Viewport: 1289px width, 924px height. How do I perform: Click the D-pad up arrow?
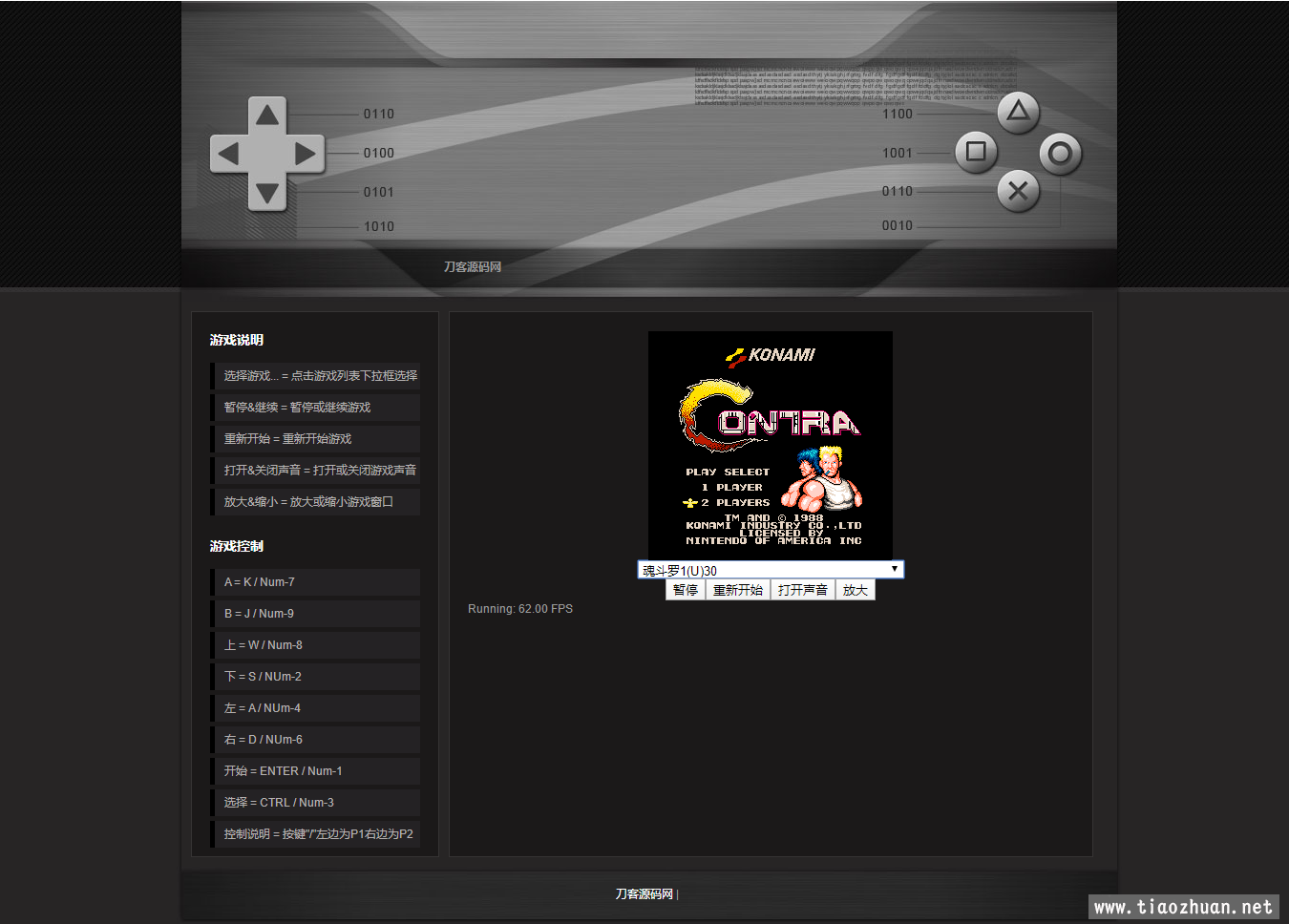267,115
